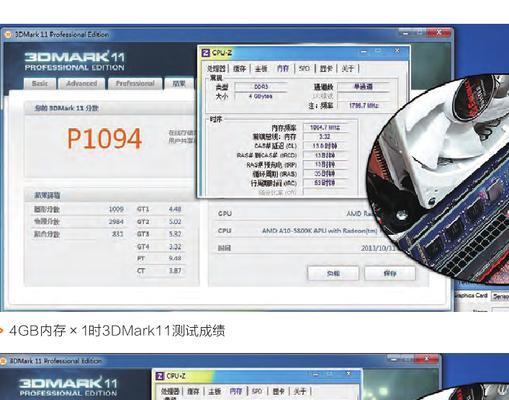Close the upper CPU-Z window
This screenshot has height=400, width=509.
tap(397, 51)
